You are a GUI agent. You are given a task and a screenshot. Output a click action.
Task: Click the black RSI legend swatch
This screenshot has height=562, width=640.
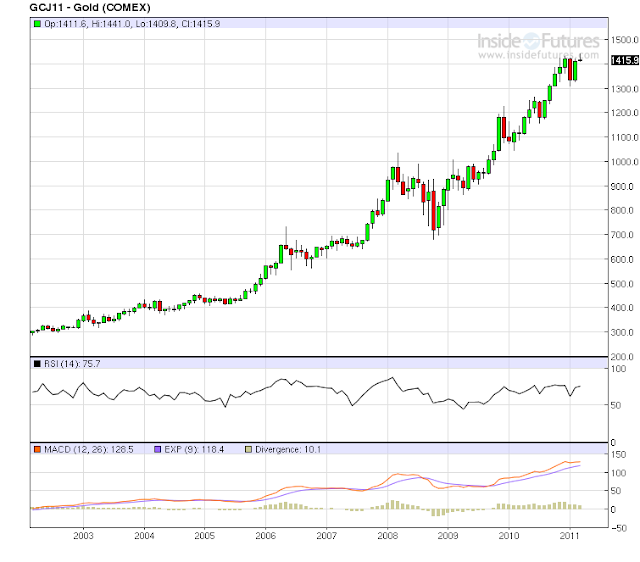coord(37,364)
